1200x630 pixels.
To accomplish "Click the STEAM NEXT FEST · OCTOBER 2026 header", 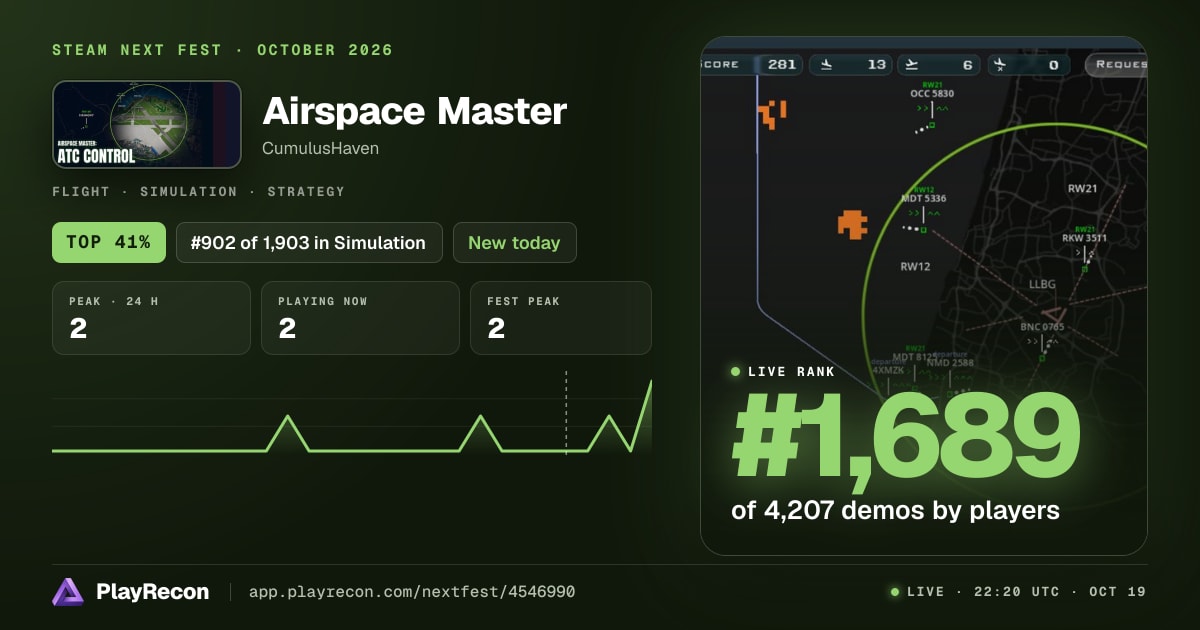I will click(x=222, y=50).
